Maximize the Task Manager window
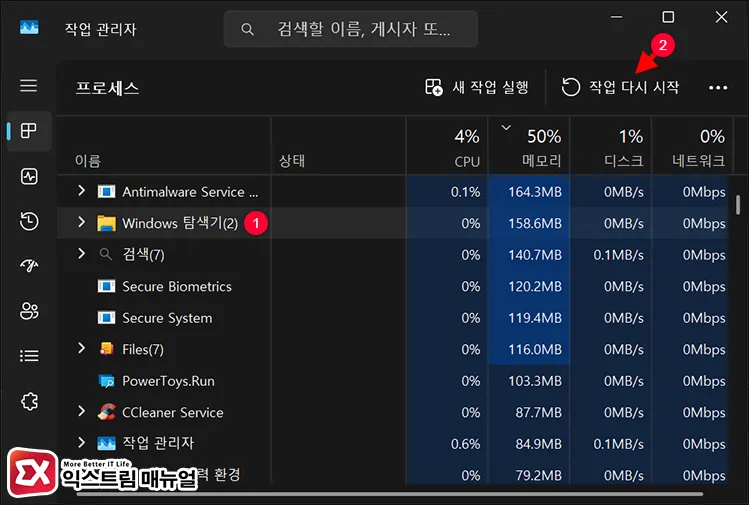749x505 pixels. pyautogui.click(x=668, y=17)
